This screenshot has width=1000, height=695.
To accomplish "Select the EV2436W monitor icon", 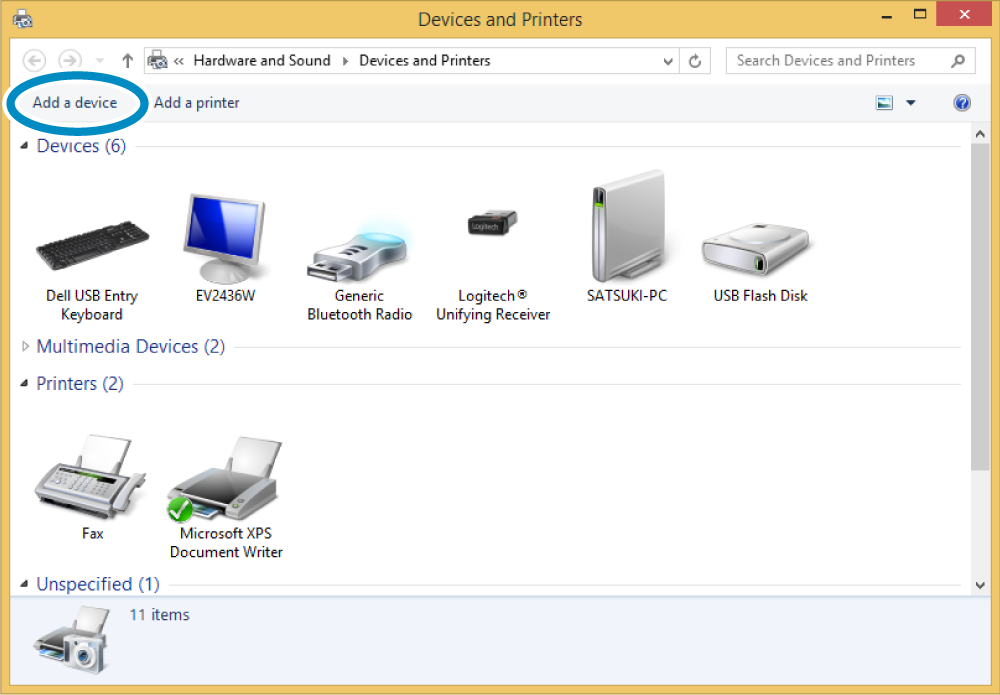I will [x=224, y=240].
